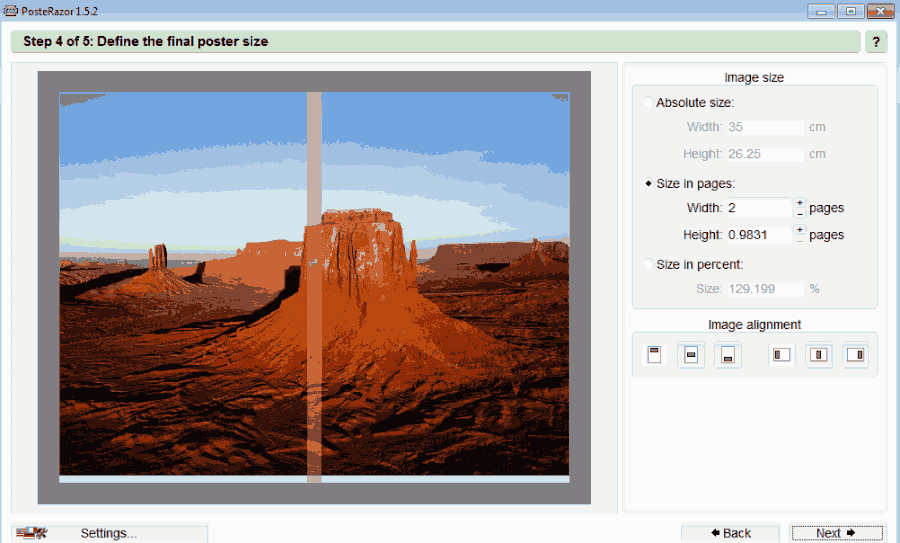
Task: Align image to top
Action: pos(654,355)
